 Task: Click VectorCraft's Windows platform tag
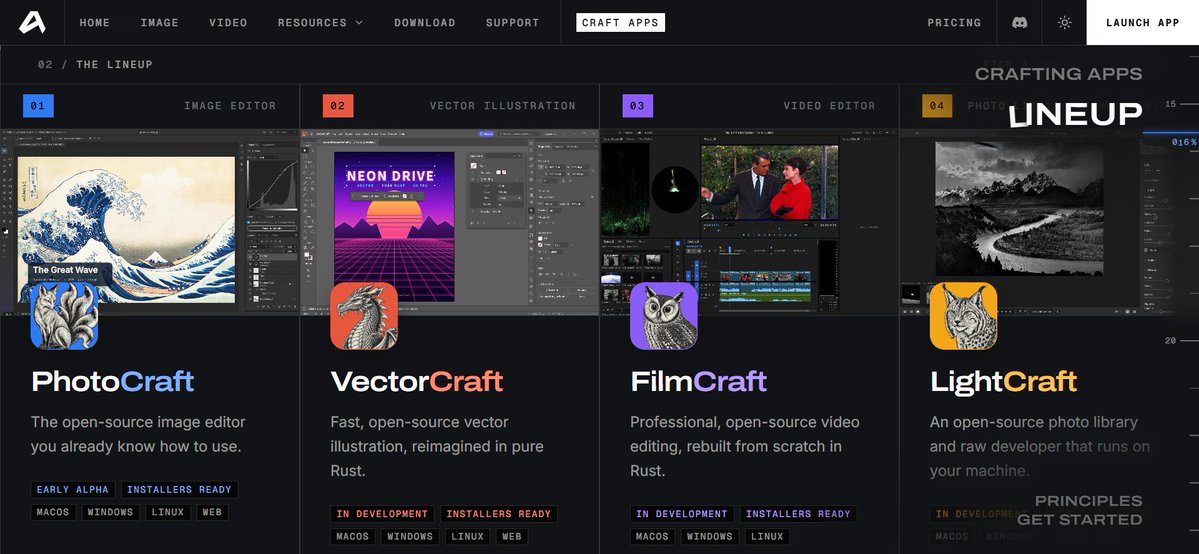[411, 537]
